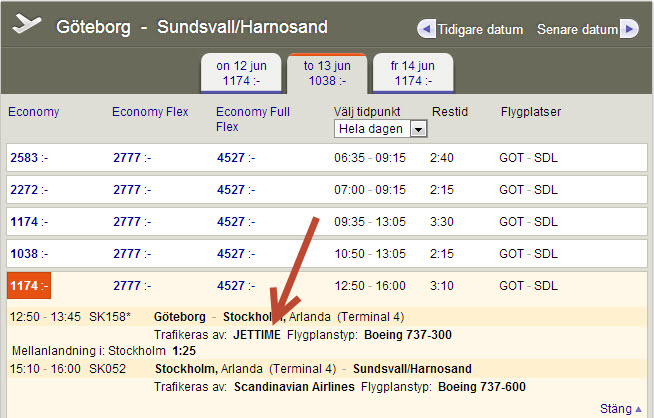The image size is (654, 418).
Task: Select the highlighted 1174 orange fare
Action: click(x=29, y=286)
